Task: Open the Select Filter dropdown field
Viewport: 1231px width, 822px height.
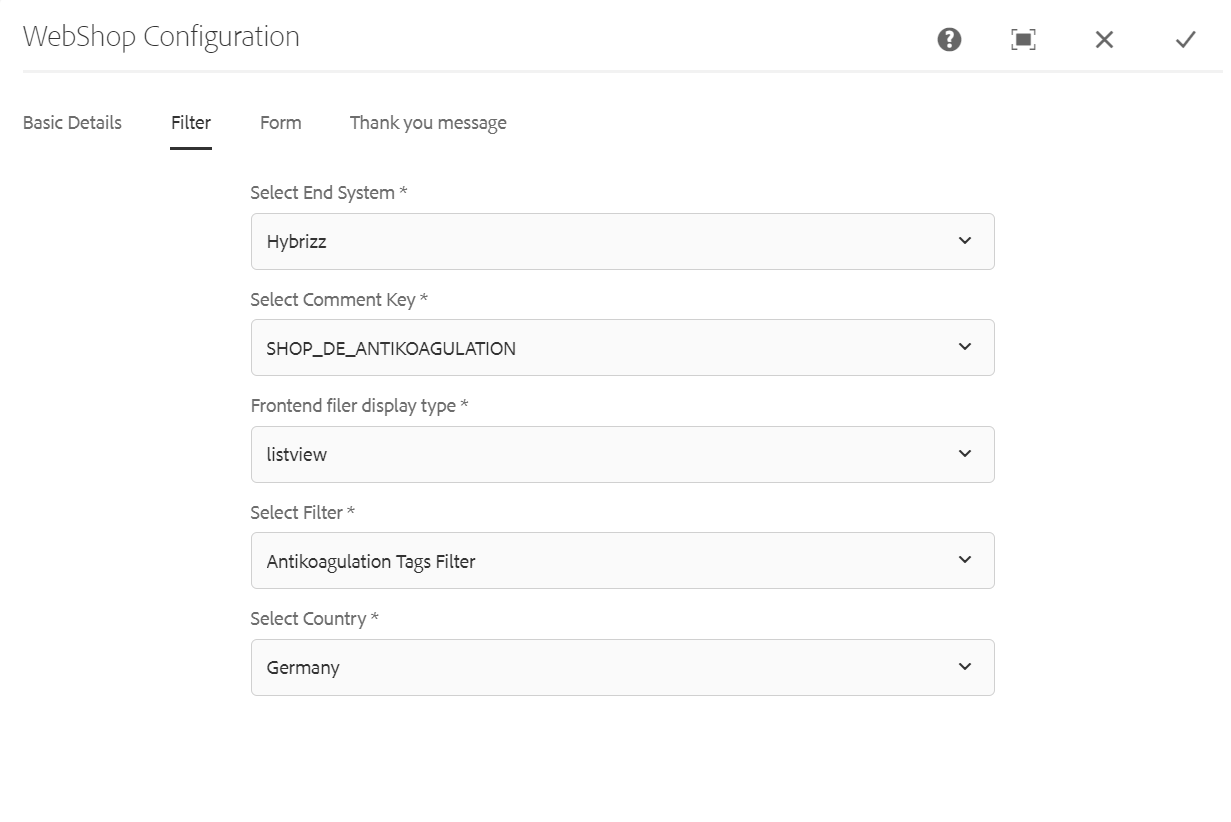Action: pyautogui.click(x=622, y=560)
